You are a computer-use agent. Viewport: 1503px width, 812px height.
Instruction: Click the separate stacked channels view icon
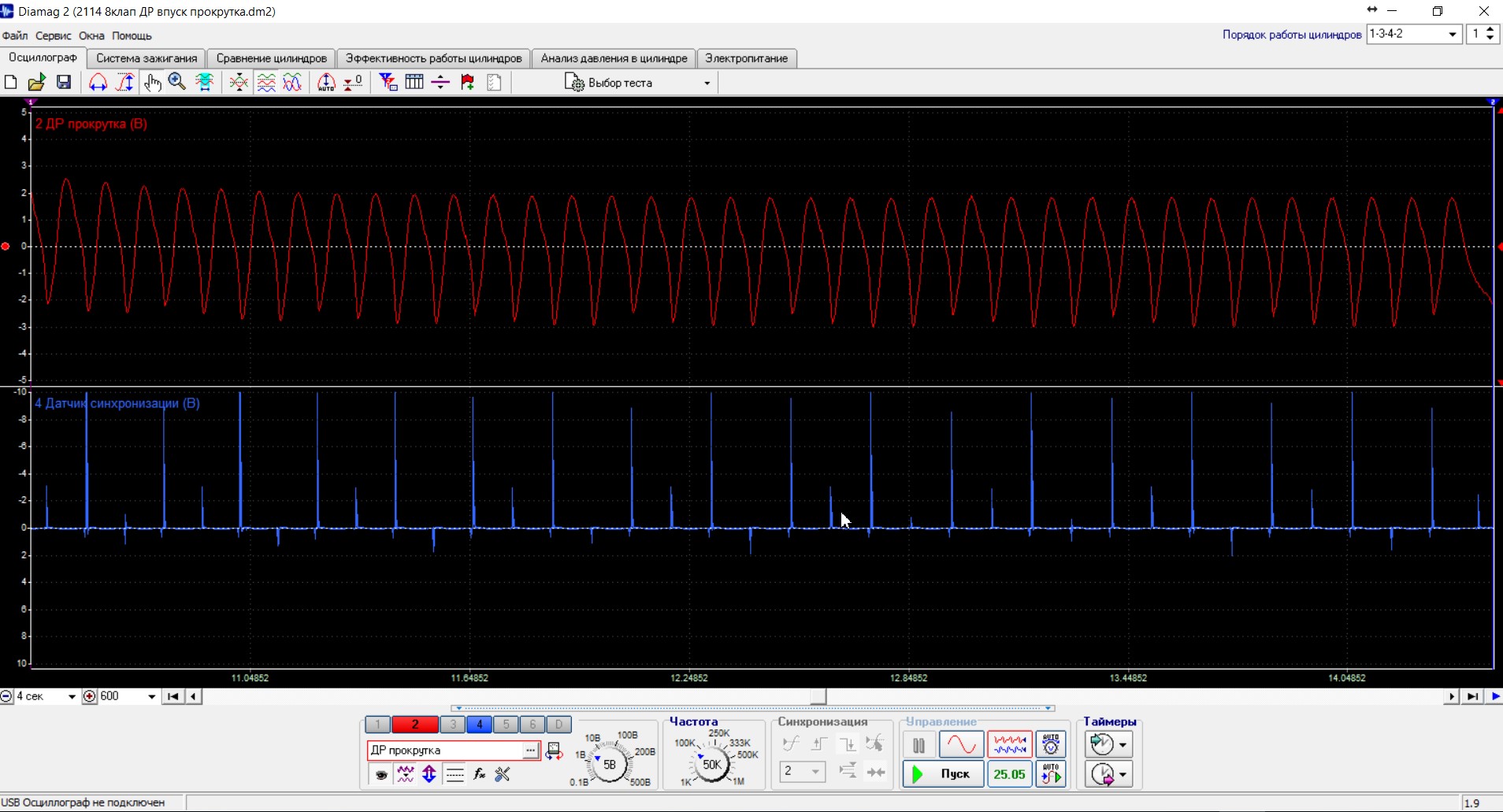266,83
